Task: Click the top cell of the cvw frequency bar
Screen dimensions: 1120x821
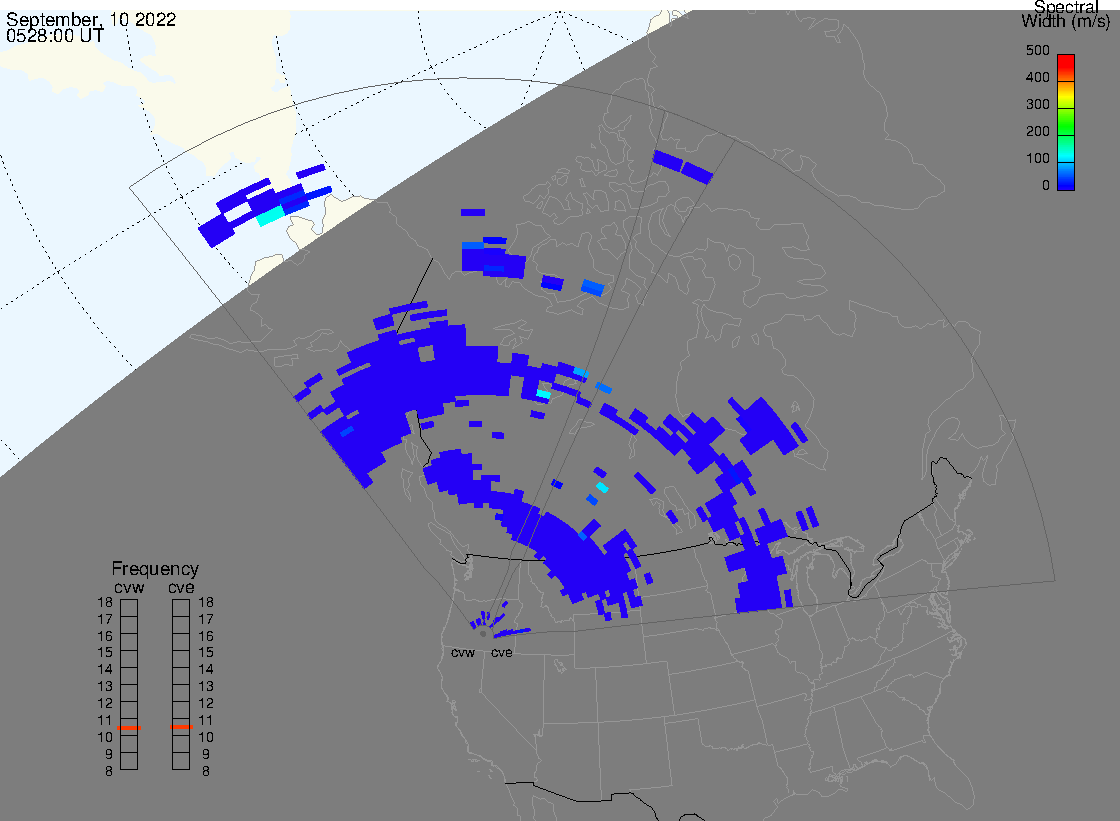Action: [x=129, y=608]
